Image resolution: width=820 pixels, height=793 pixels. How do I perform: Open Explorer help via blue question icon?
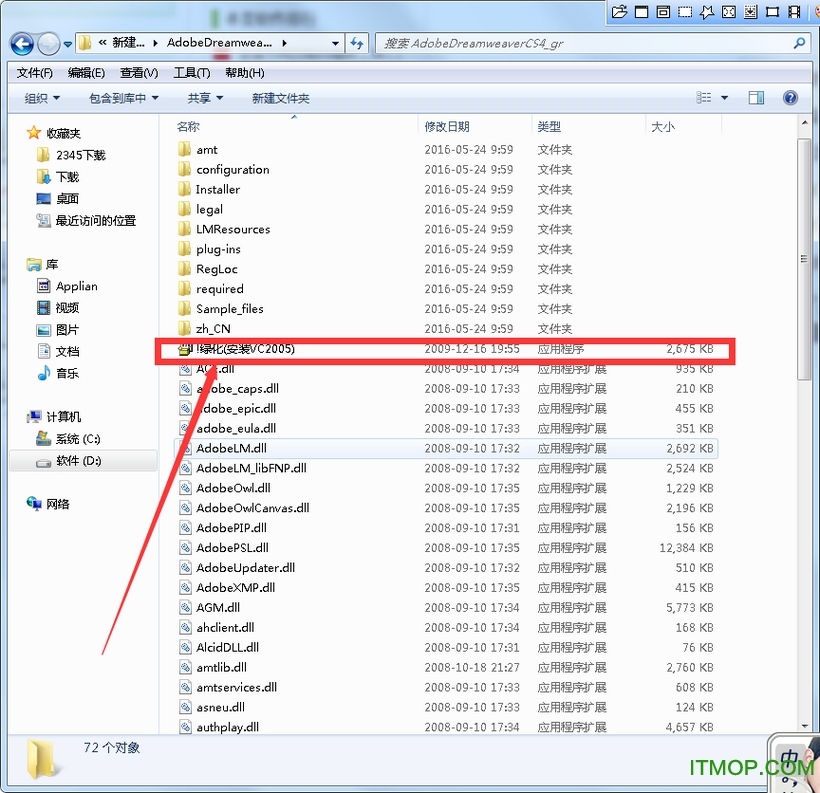point(790,98)
